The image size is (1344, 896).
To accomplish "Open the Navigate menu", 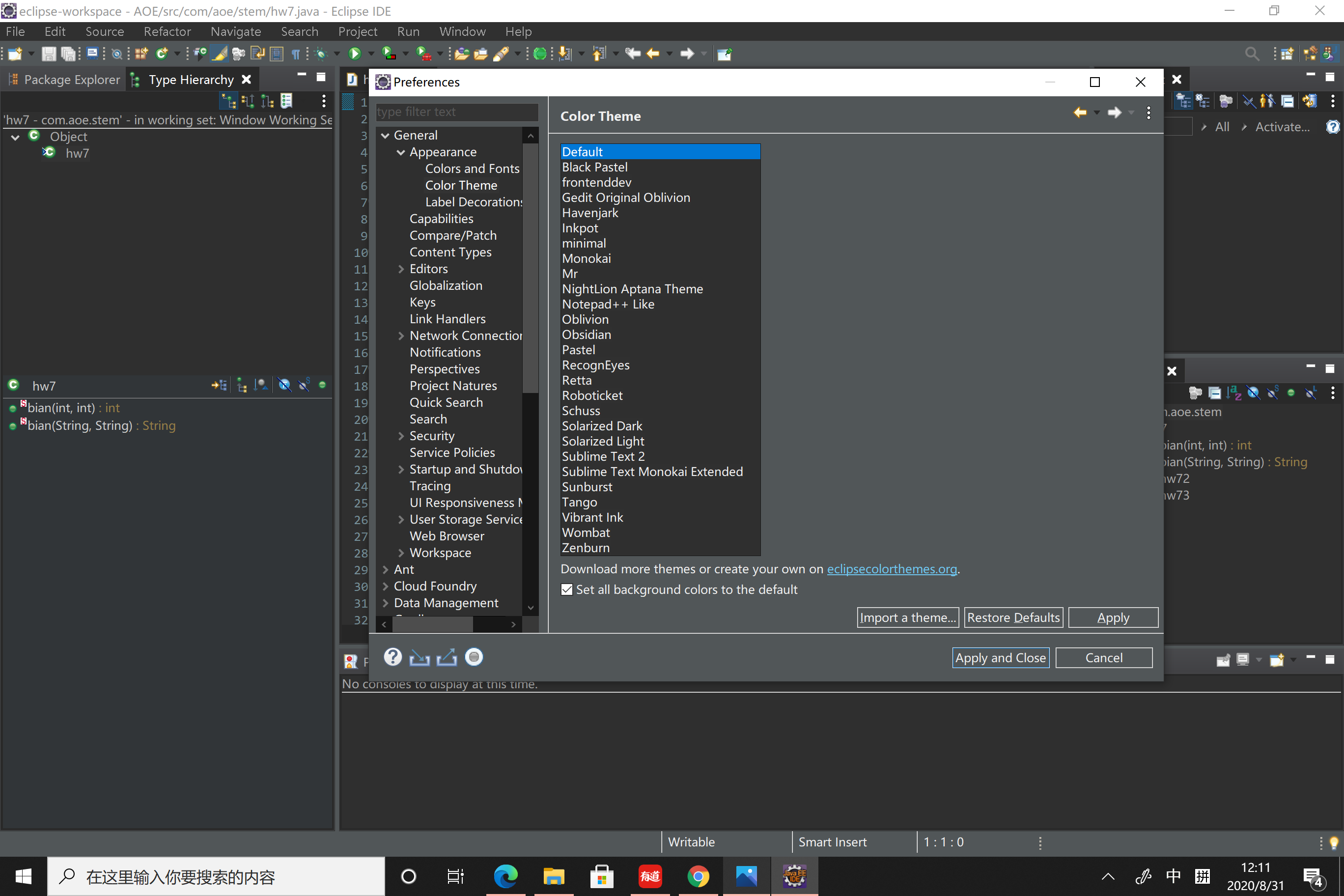I will [235, 31].
